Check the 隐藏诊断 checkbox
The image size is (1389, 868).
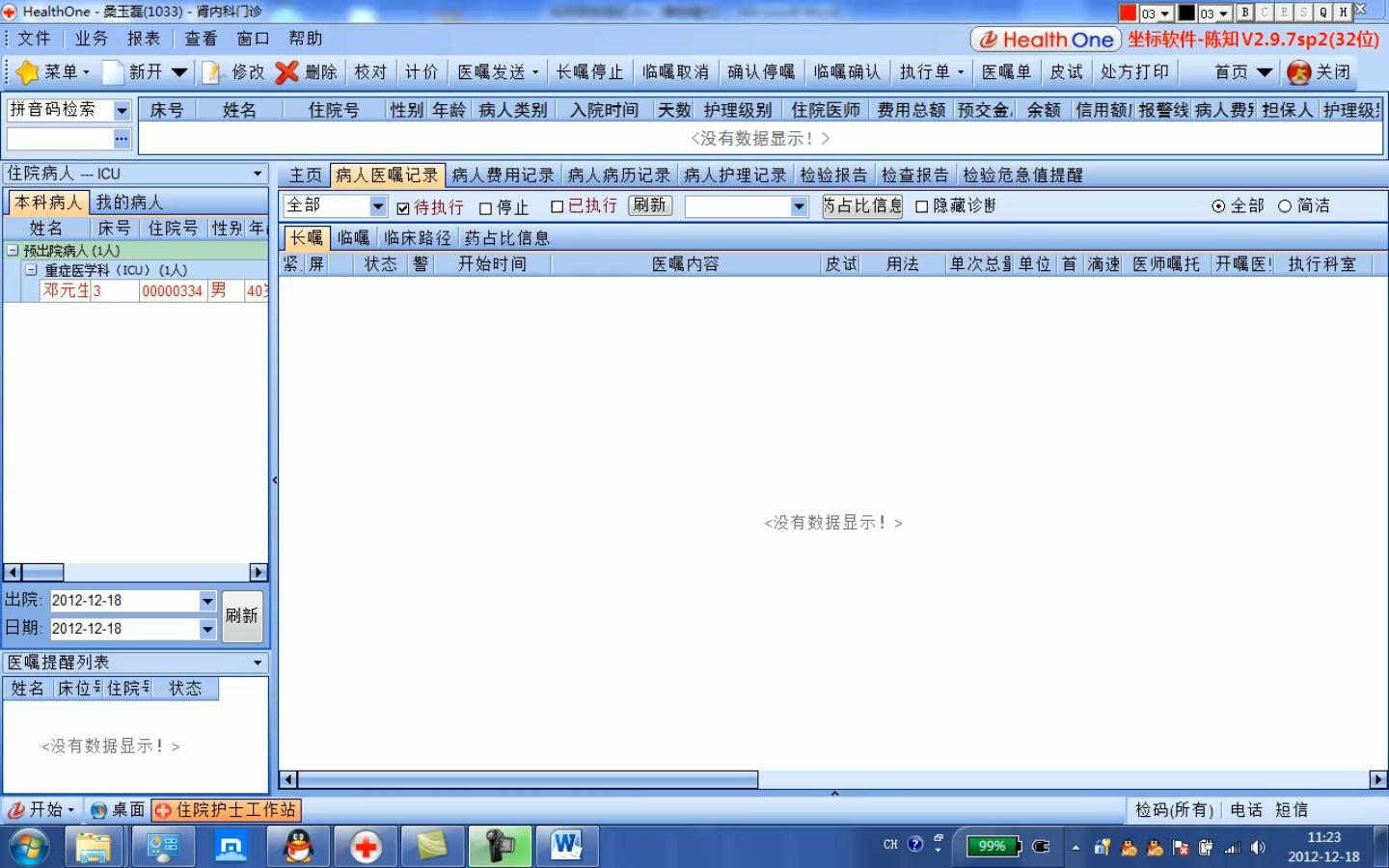point(921,206)
